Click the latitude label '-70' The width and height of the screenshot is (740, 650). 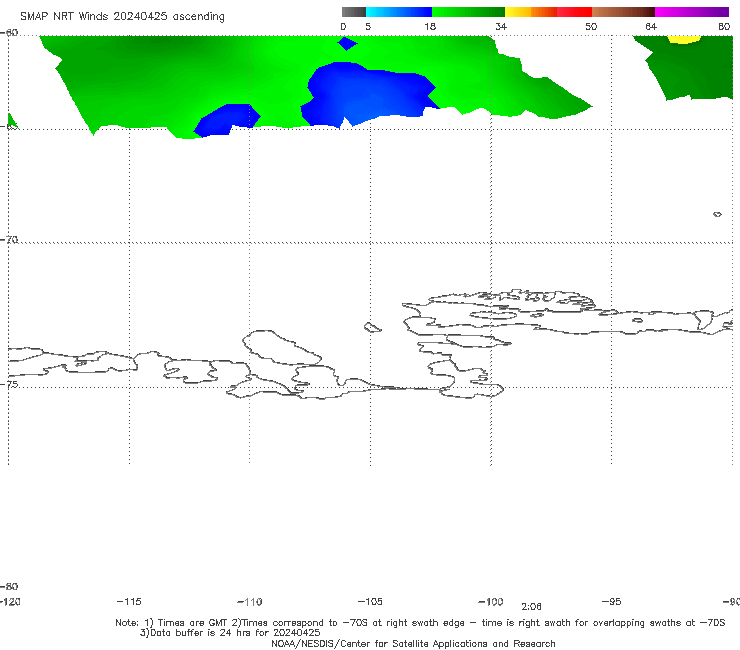[9, 240]
